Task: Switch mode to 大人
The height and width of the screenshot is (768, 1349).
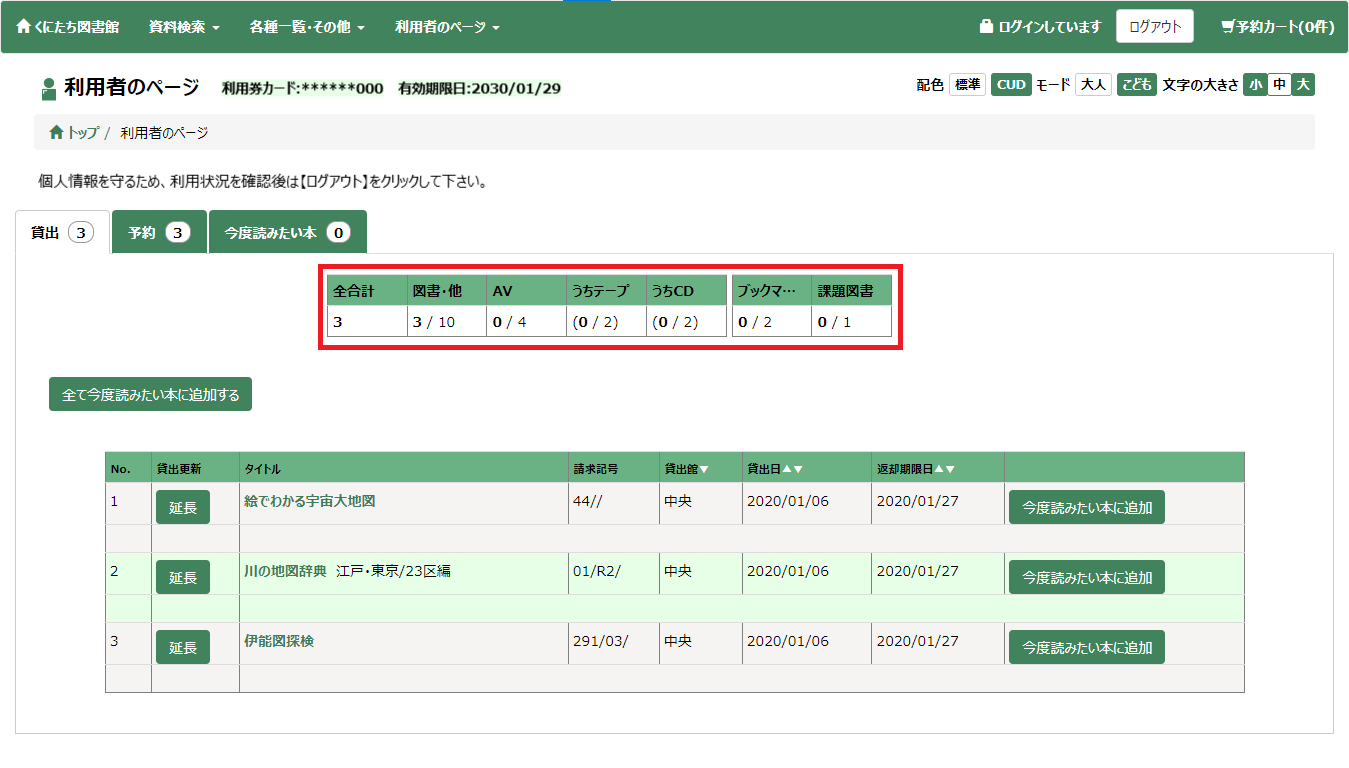Action: click(x=1093, y=85)
